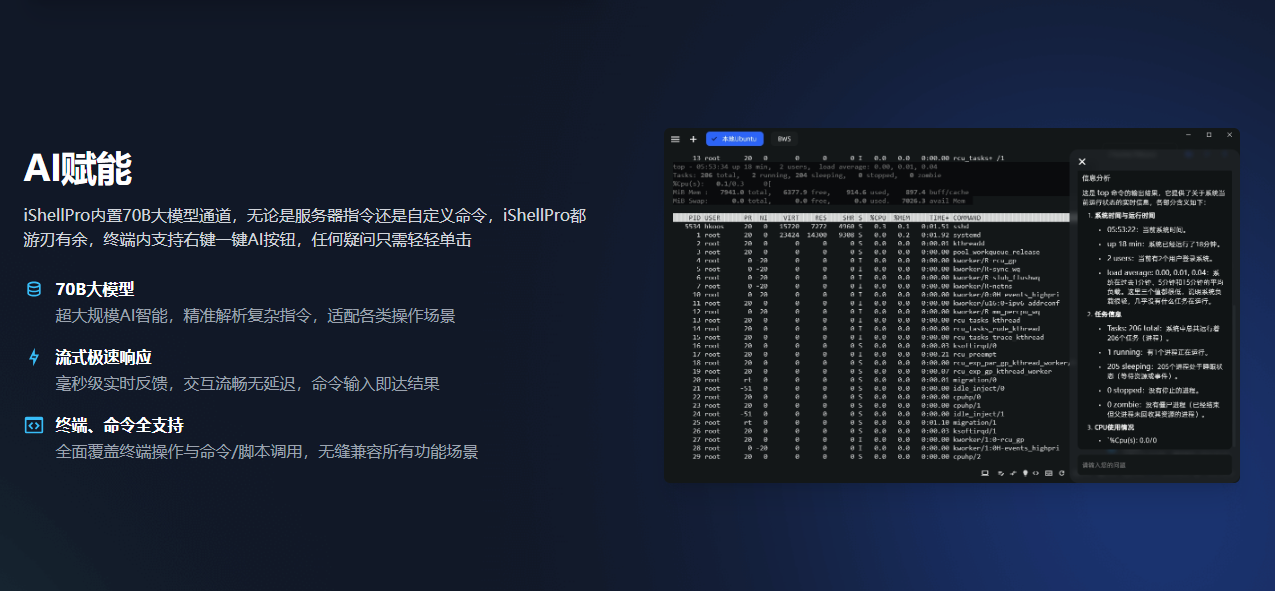Screen dimensions: 1275x591
Task: Click the lightning icon beside 流式极速响应
Action: (x=34, y=357)
